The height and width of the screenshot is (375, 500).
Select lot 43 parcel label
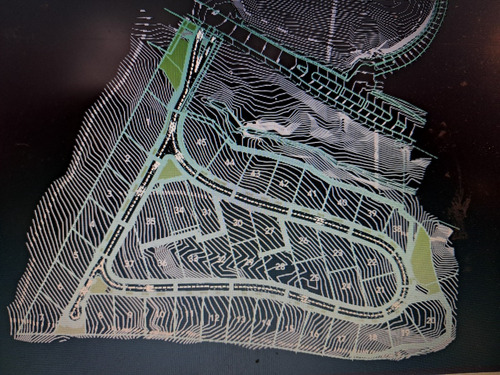[x=255, y=173]
